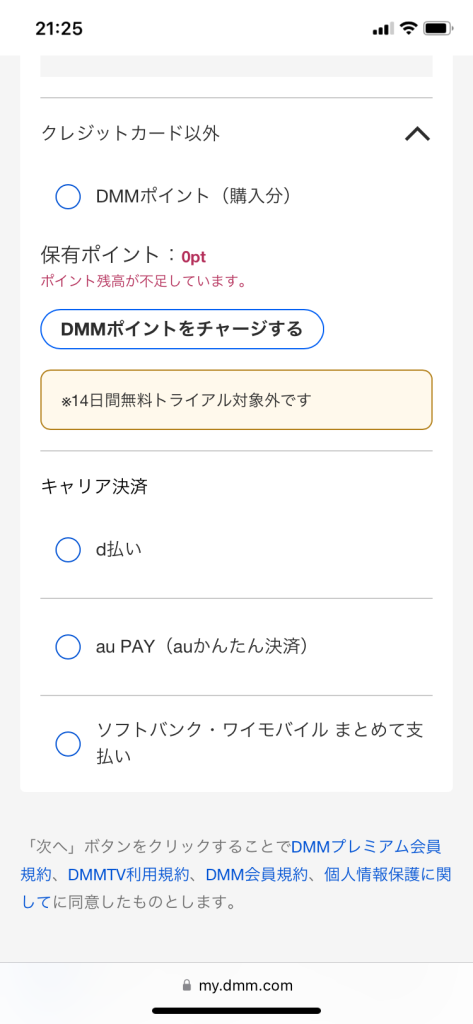Tap the 21:25 clock in status bar
The width and height of the screenshot is (473, 1024).
pyautogui.click(x=59, y=29)
